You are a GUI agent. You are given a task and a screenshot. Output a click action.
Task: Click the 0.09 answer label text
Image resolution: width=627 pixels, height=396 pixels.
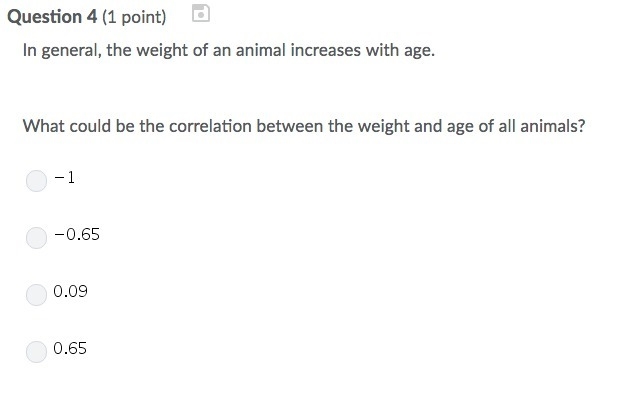tap(70, 291)
